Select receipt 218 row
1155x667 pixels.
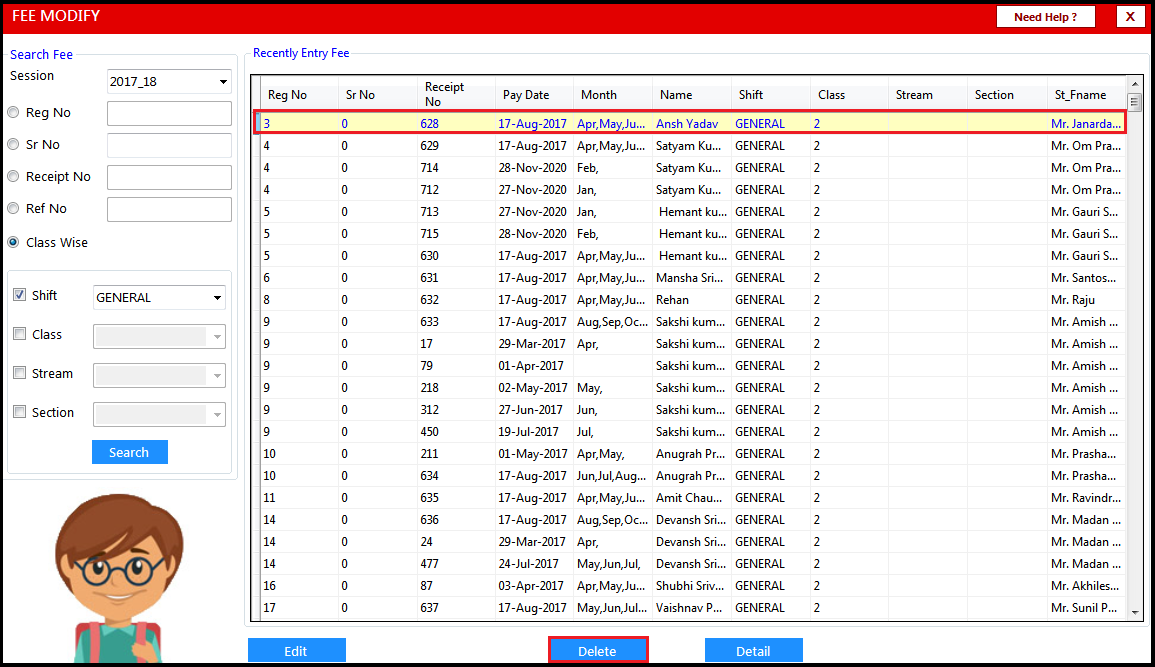[690, 388]
